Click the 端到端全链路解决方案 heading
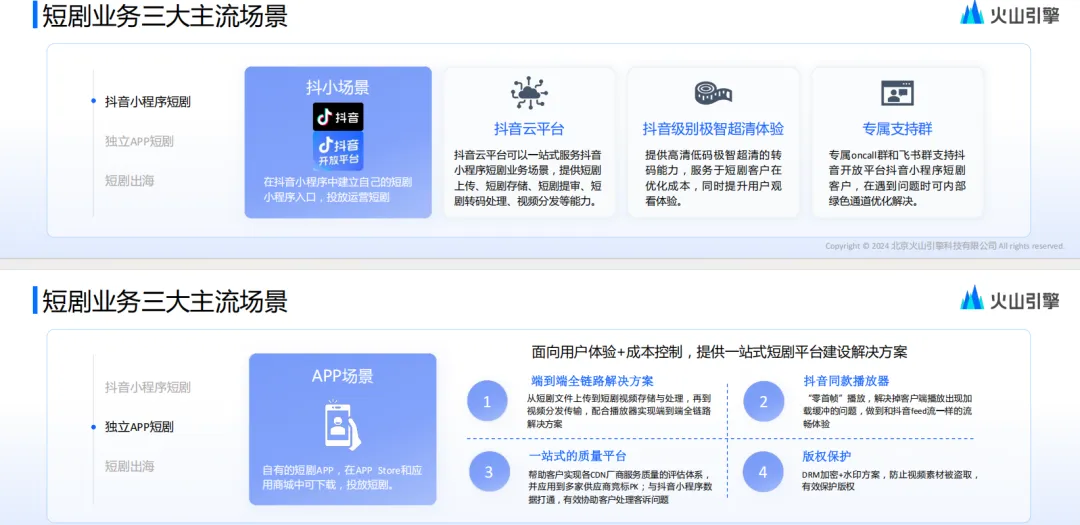This screenshot has width=1080, height=525. pos(592,381)
